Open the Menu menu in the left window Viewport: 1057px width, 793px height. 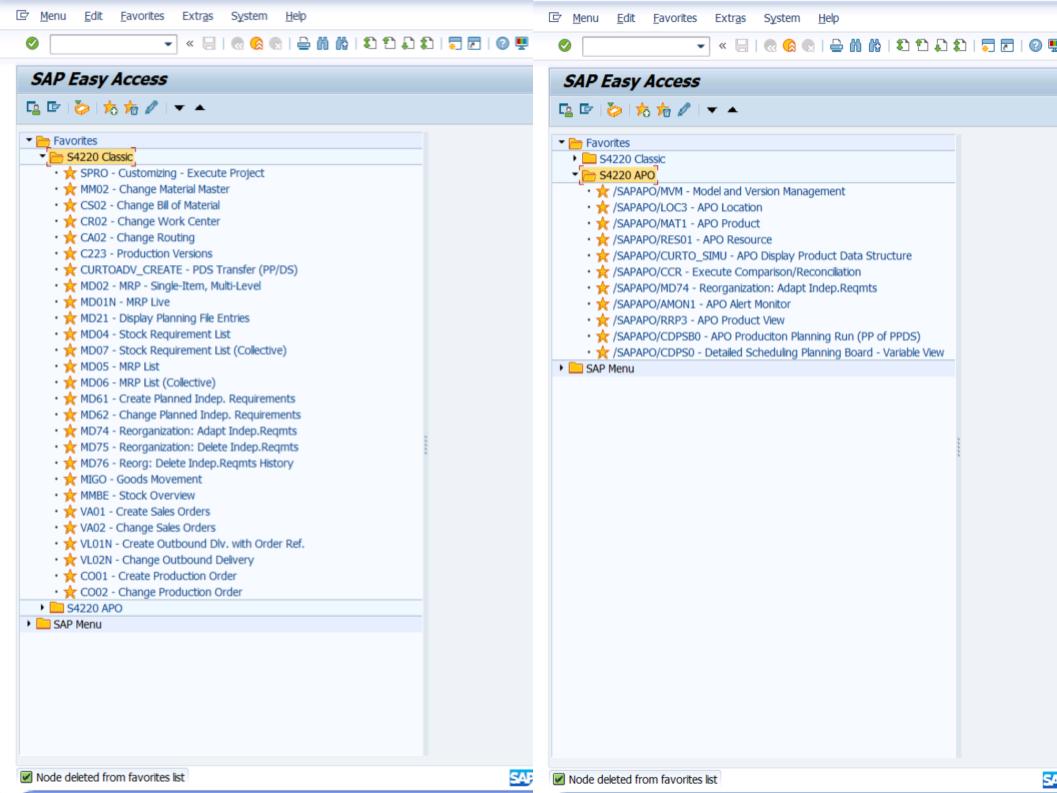[53, 16]
